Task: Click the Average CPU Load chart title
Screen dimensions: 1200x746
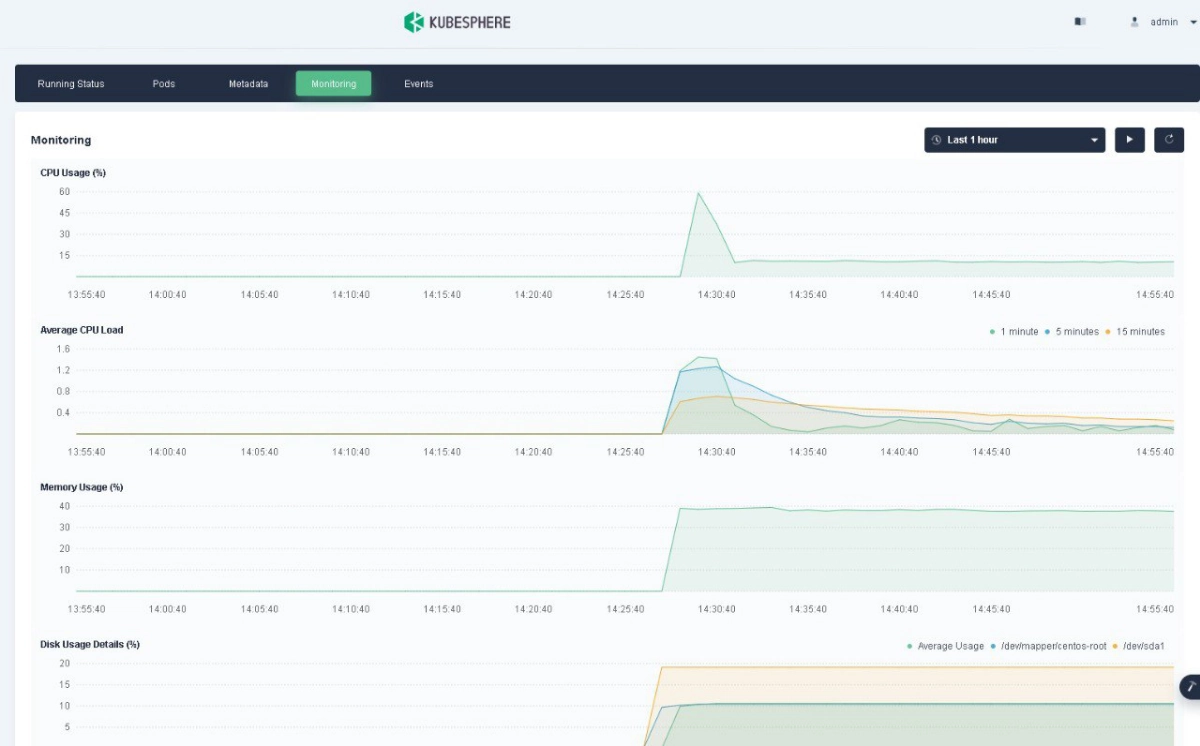Action: pyautogui.click(x=82, y=329)
